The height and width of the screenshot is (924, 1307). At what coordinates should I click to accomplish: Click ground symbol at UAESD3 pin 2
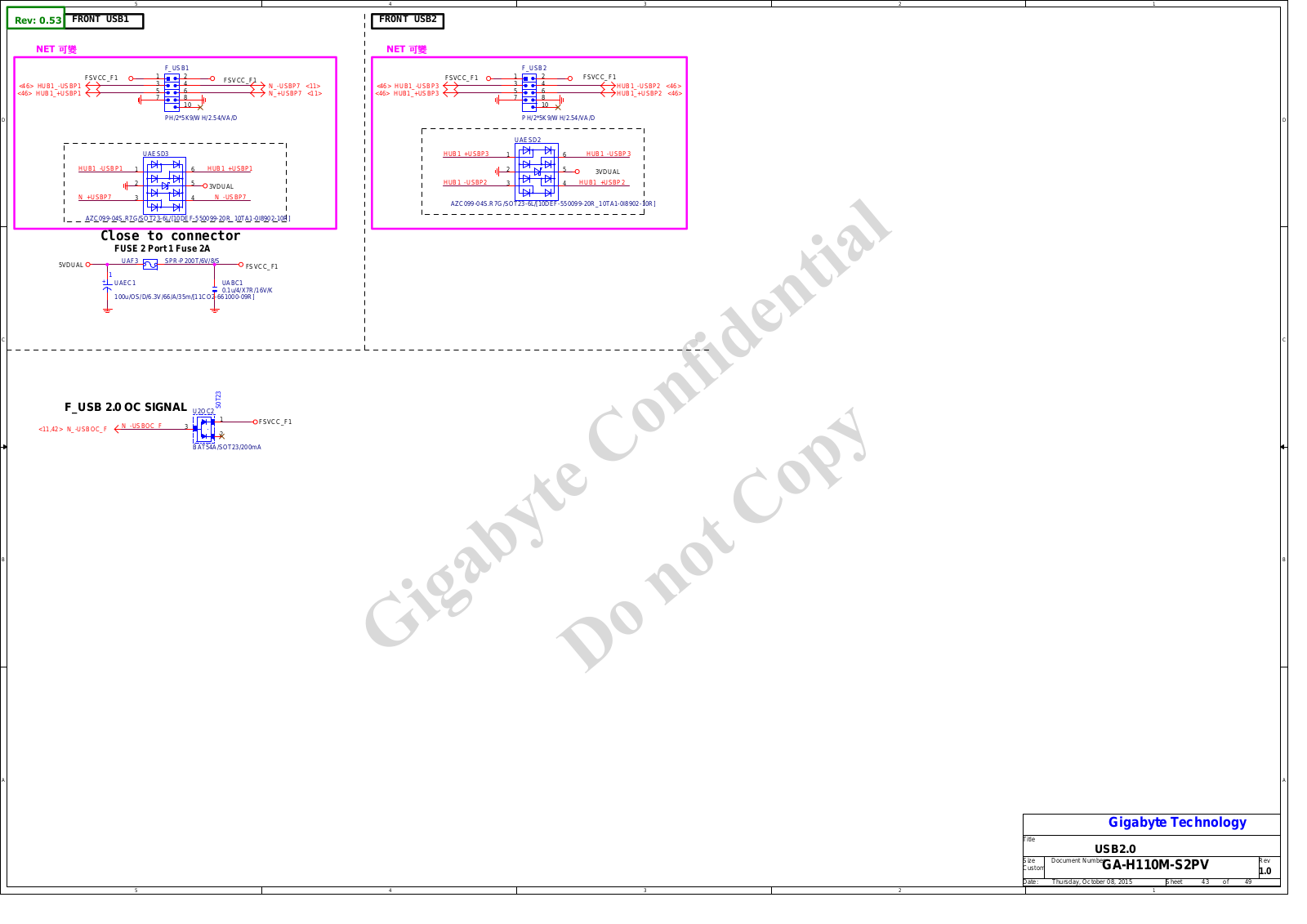click(125, 186)
